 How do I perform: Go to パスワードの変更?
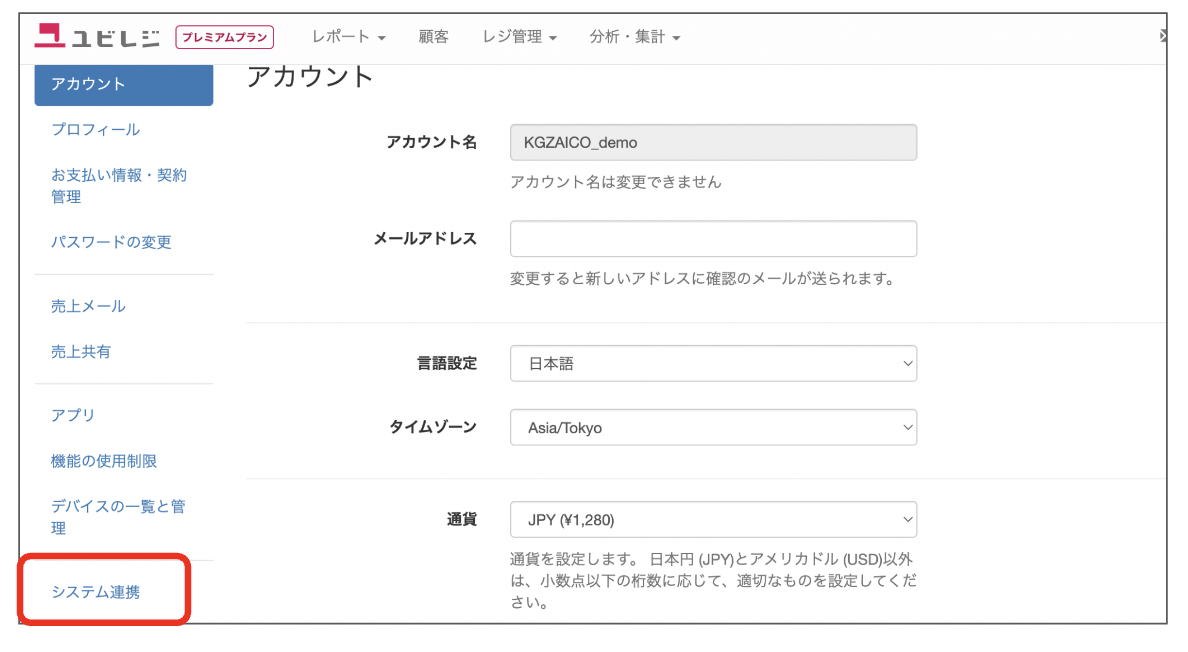point(111,242)
